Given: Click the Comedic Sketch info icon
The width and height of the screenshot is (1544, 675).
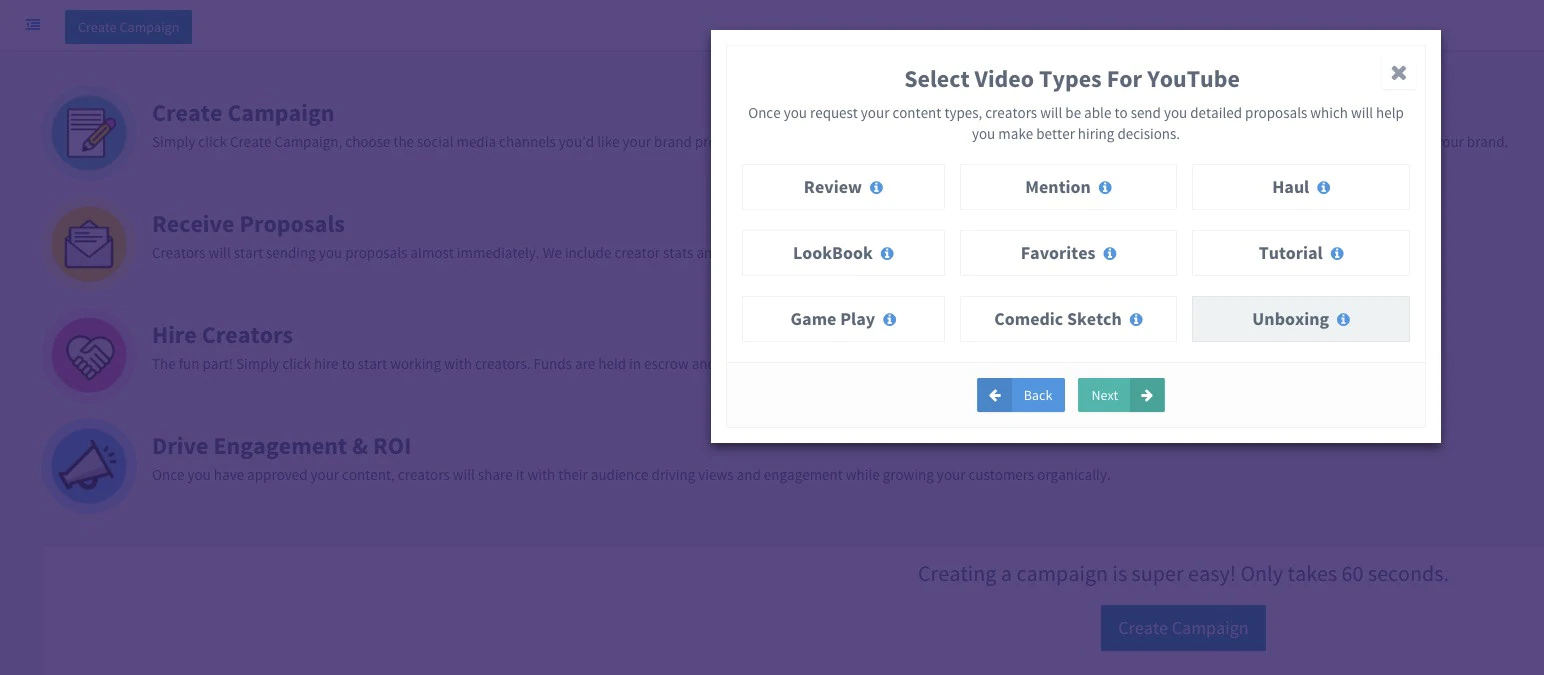Looking at the screenshot, I should coord(1136,320).
